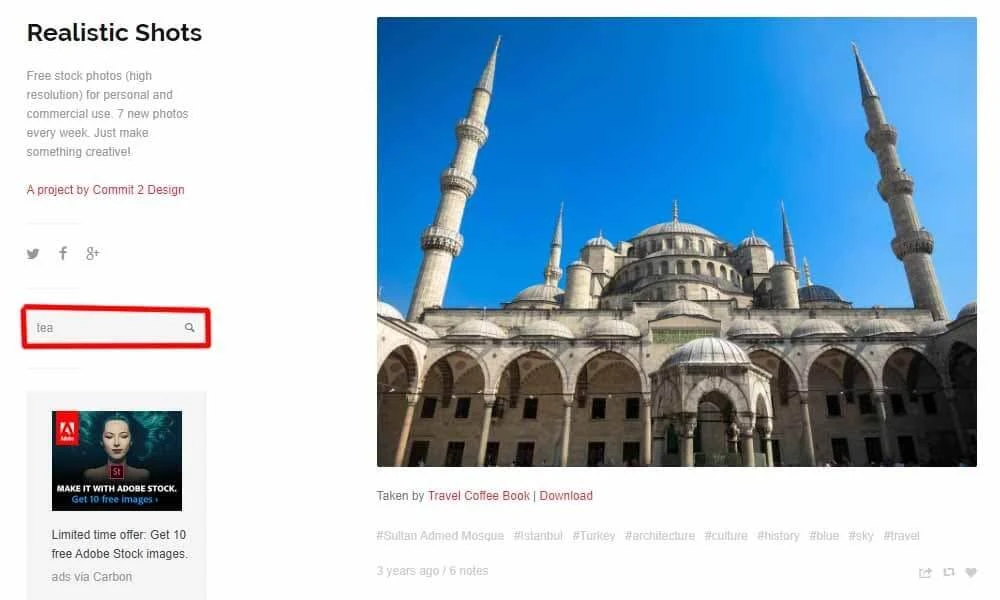The width and height of the screenshot is (1000, 600).
Task: Open A project by Commit 2 Design
Action: point(105,189)
